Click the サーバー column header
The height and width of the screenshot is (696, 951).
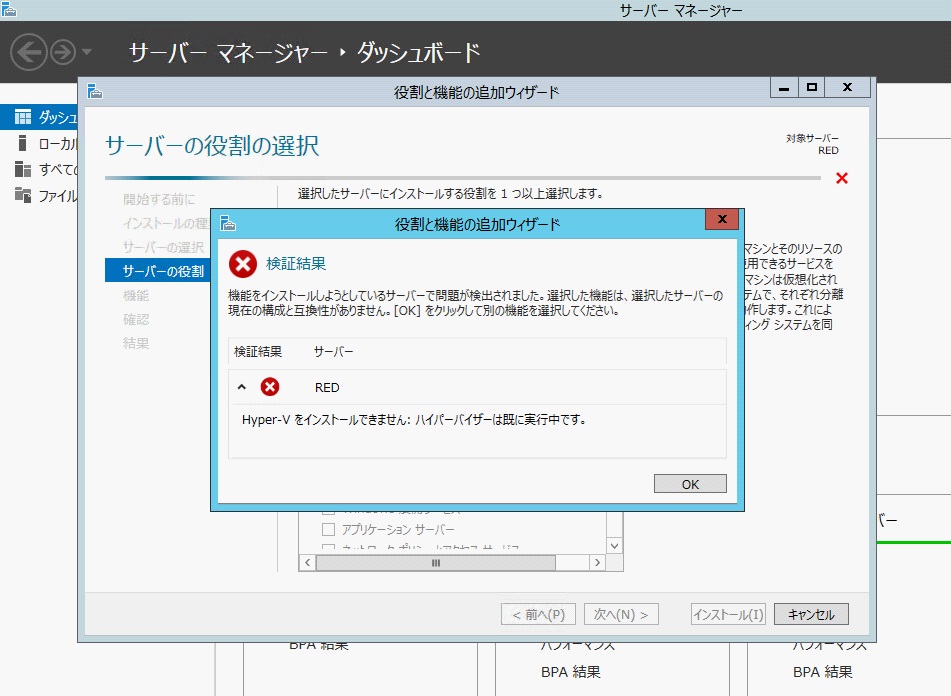(x=333, y=352)
